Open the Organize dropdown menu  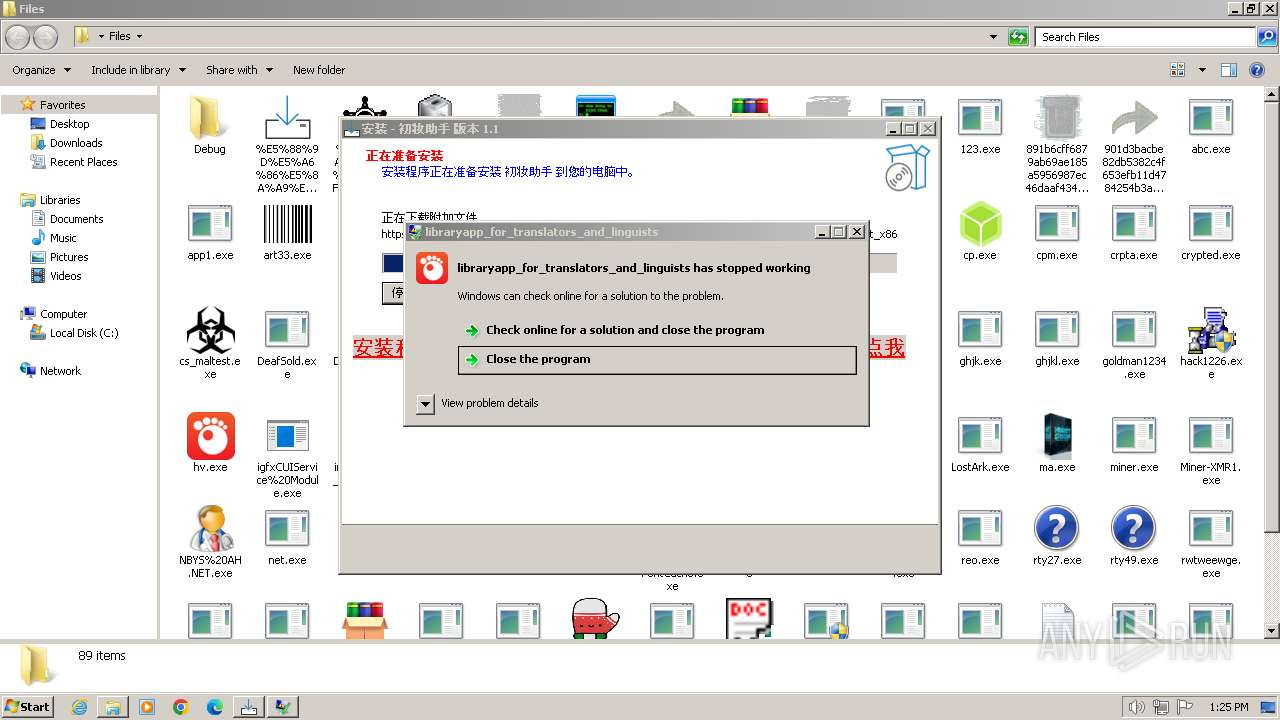click(x=41, y=70)
